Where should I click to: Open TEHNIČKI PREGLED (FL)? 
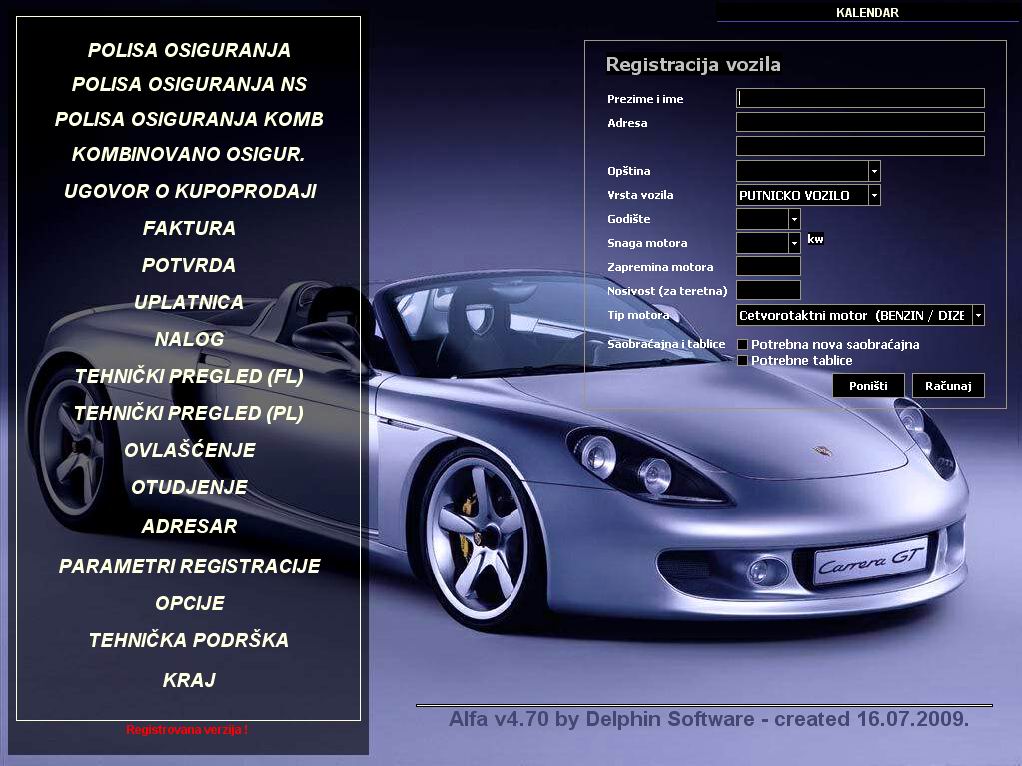189,376
